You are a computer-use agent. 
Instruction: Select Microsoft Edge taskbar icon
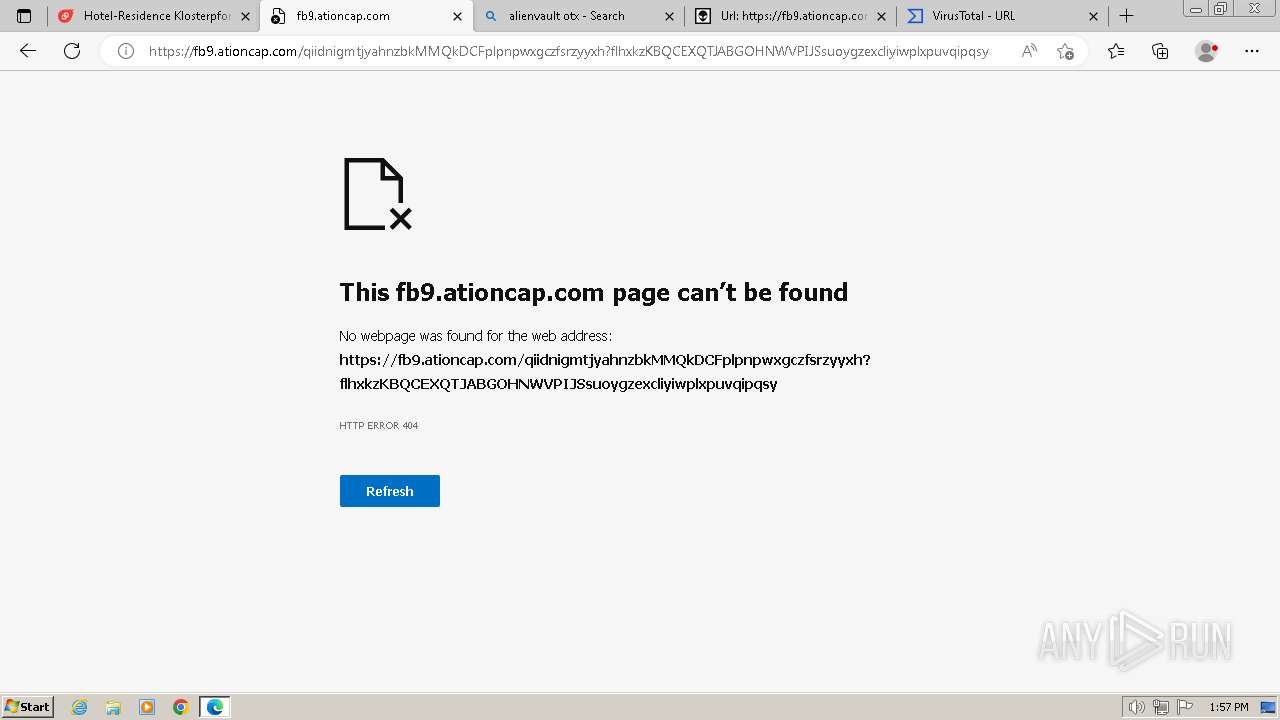[x=215, y=707]
